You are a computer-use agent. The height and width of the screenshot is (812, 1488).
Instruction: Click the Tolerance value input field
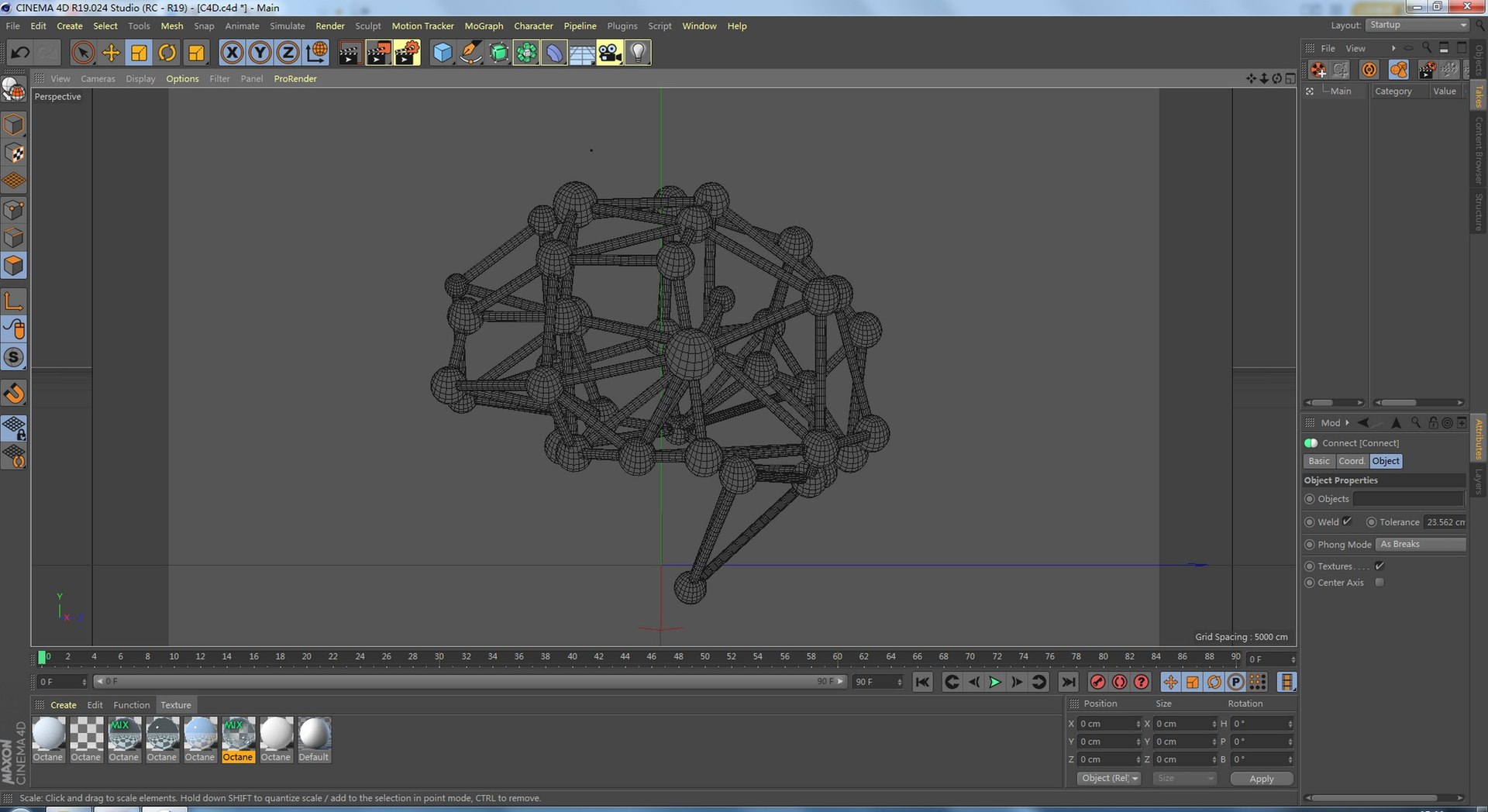click(1445, 521)
